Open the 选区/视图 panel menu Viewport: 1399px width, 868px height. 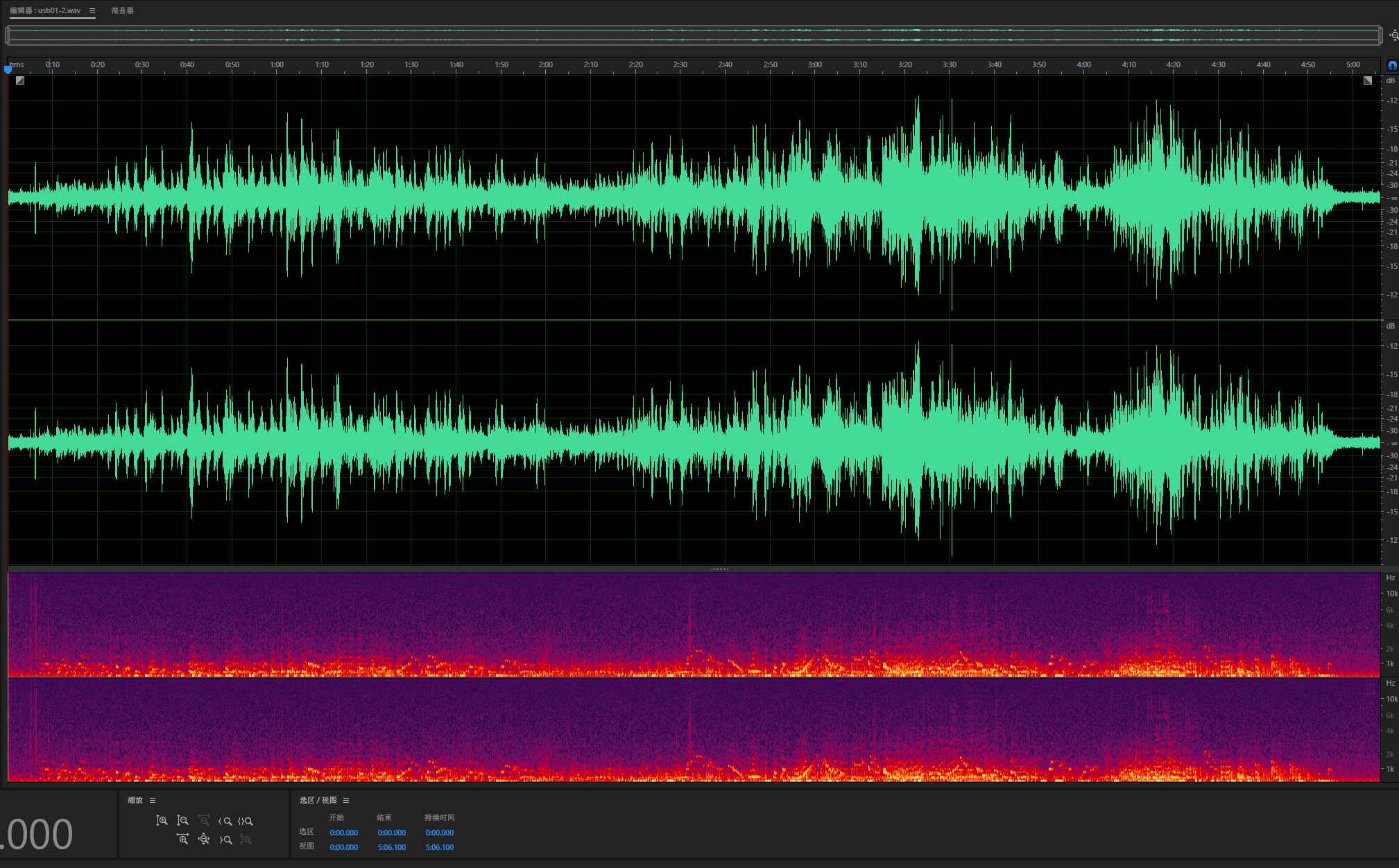click(346, 801)
